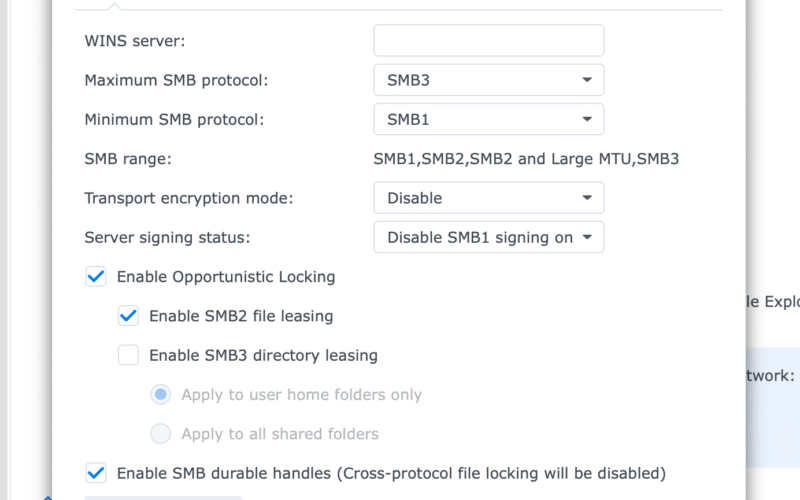This screenshot has height=500, width=800.
Task: Toggle the SMB durable handles checkbox
Action: [96, 473]
